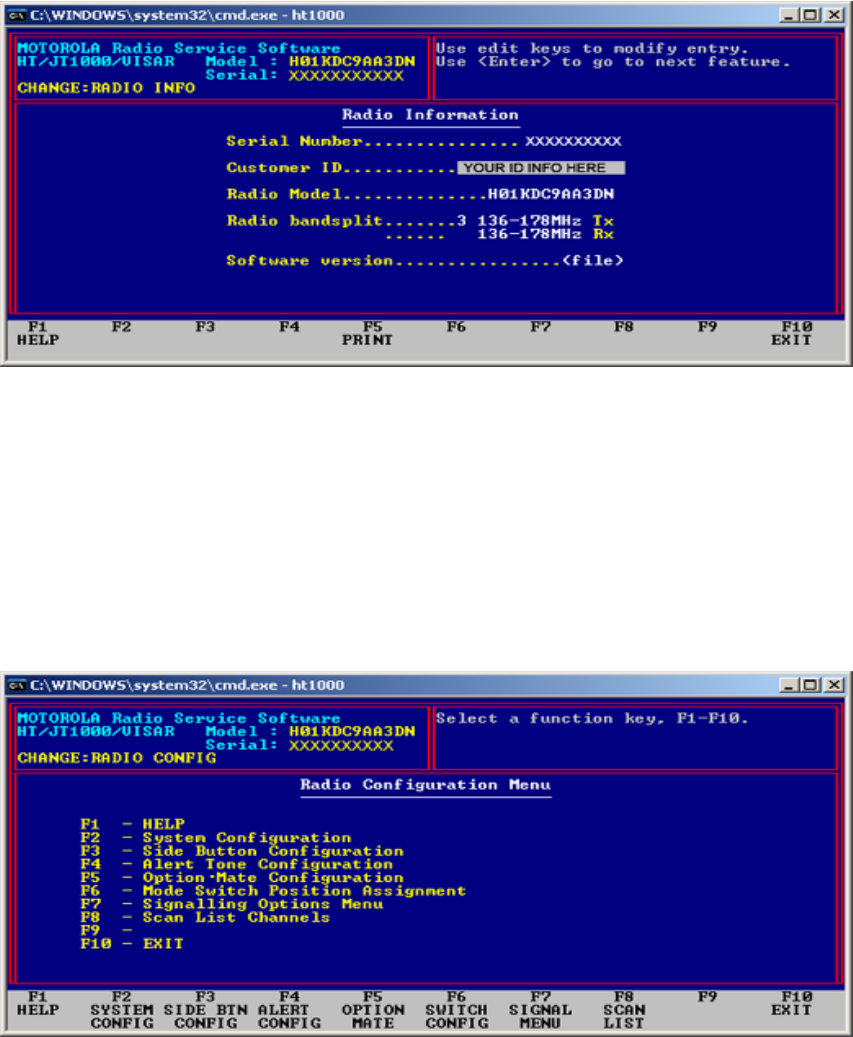This screenshot has height=1037, width=853.
Task: Click the Customer ID field in Radio Information window
Action: [541, 167]
